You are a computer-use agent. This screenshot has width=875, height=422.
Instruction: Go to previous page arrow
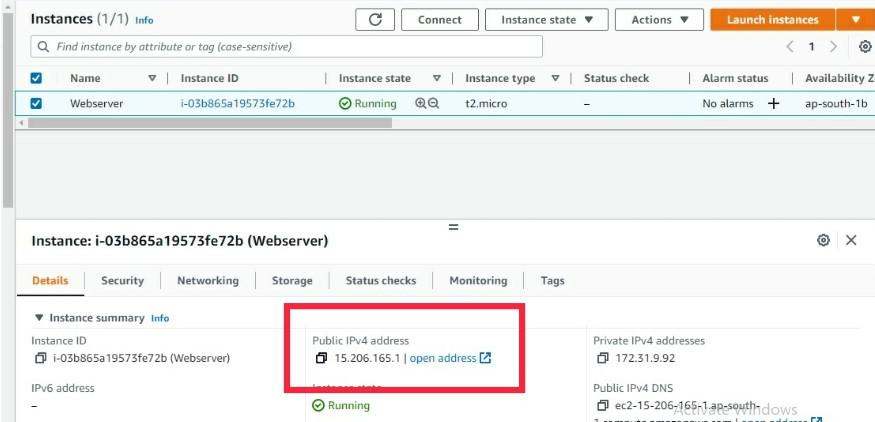790,47
